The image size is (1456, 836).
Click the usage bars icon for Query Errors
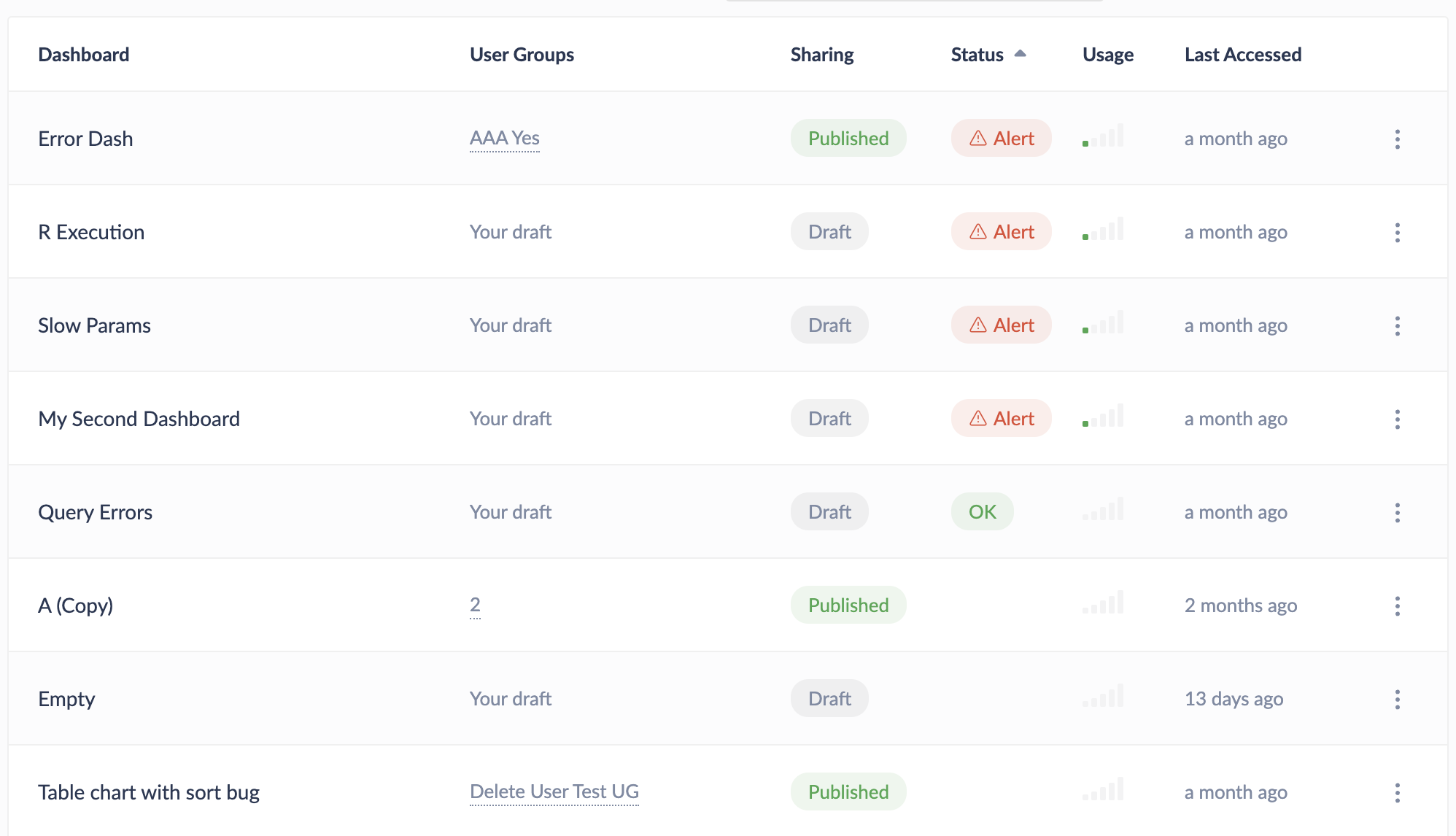pos(1103,509)
